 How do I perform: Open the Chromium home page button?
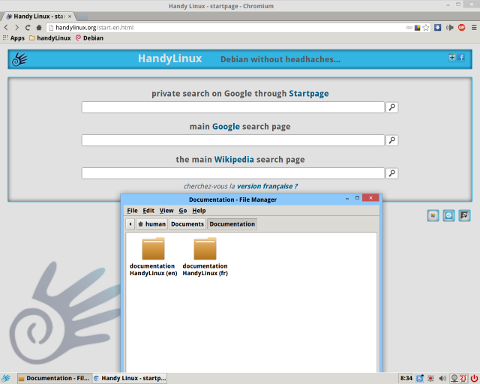[x=39, y=28]
